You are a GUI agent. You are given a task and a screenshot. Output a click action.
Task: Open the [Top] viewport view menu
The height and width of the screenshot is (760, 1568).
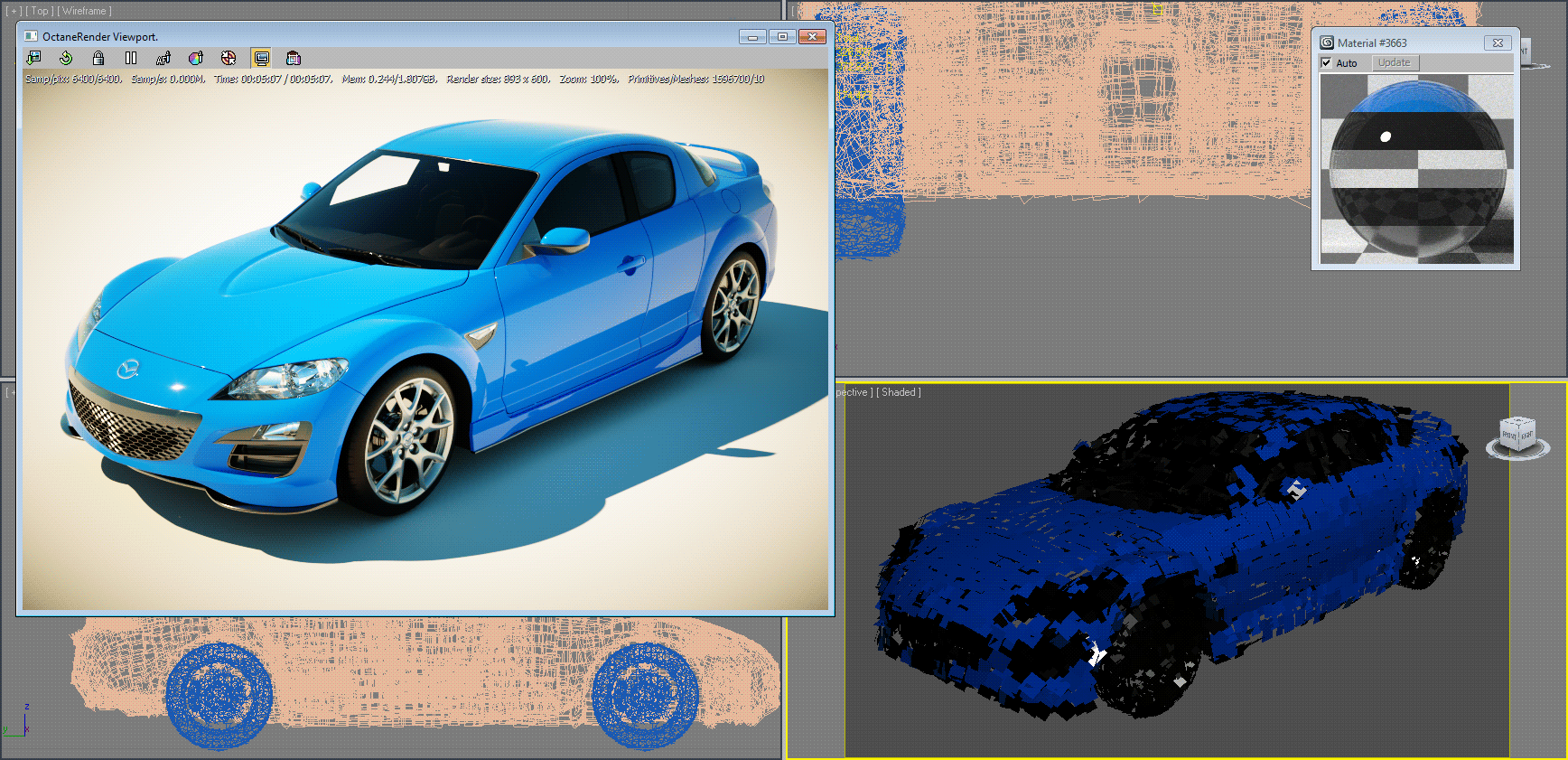40,11
